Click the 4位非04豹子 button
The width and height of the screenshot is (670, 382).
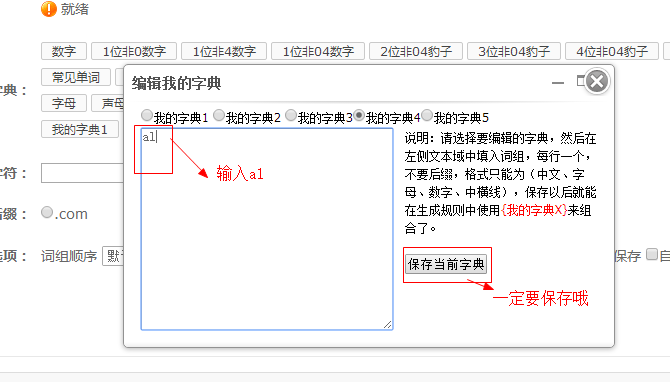612,52
